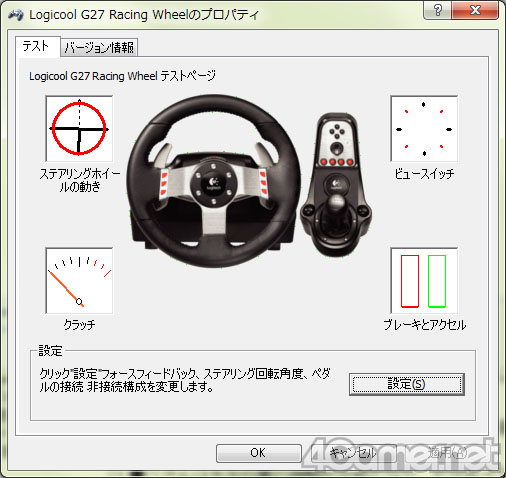Click the left paddle shifter
Image resolution: width=506 pixels, height=478 pixels.
pyautogui.click(x=162, y=155)
